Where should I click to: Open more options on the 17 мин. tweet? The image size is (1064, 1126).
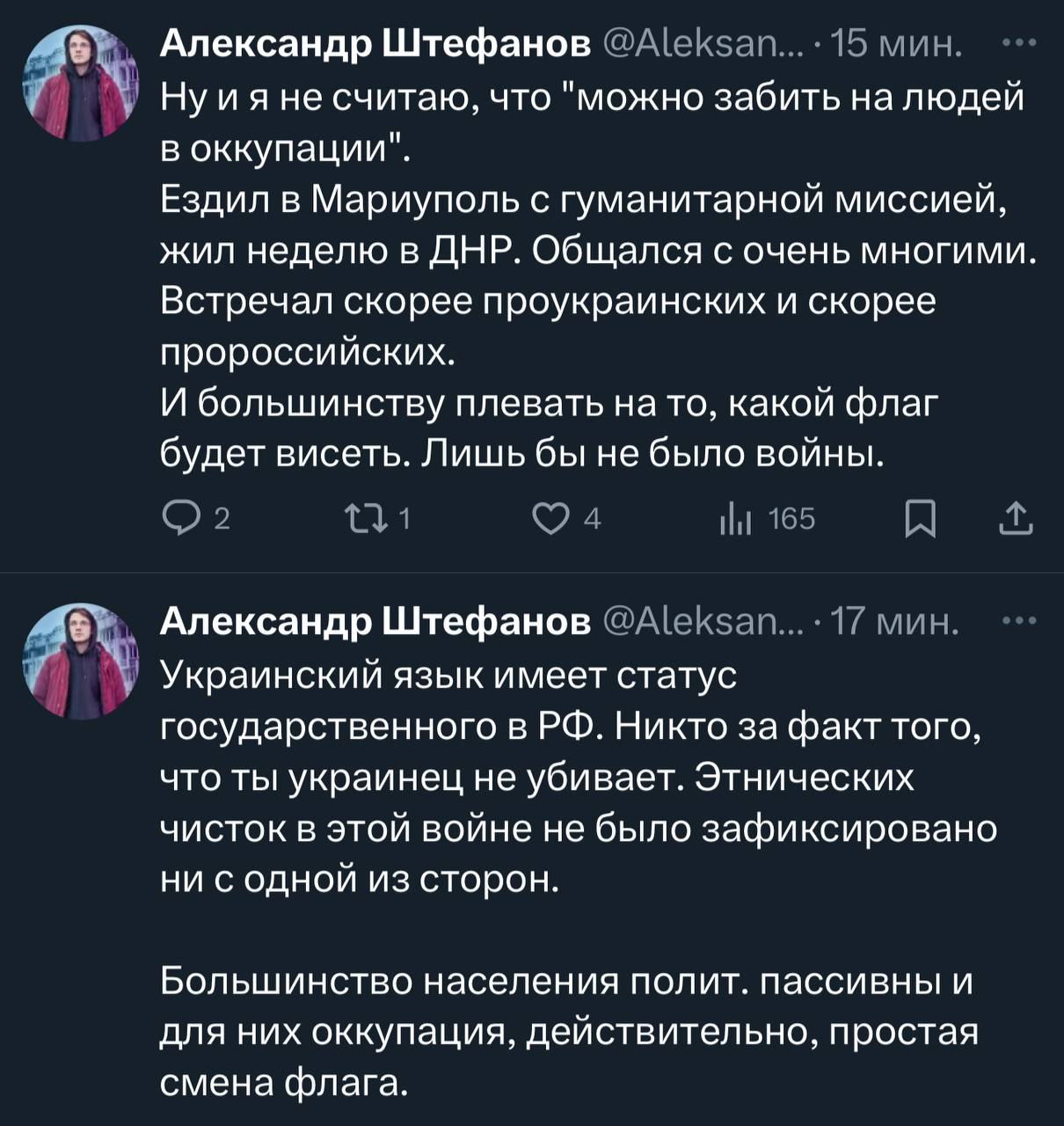[1018, 622]
